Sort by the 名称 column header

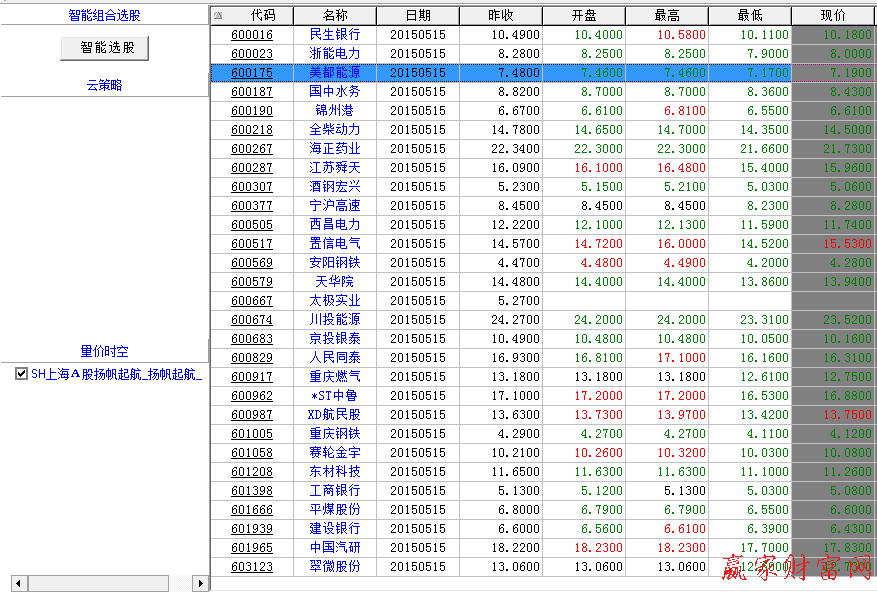pyautogui.click(x=335, y=15)
